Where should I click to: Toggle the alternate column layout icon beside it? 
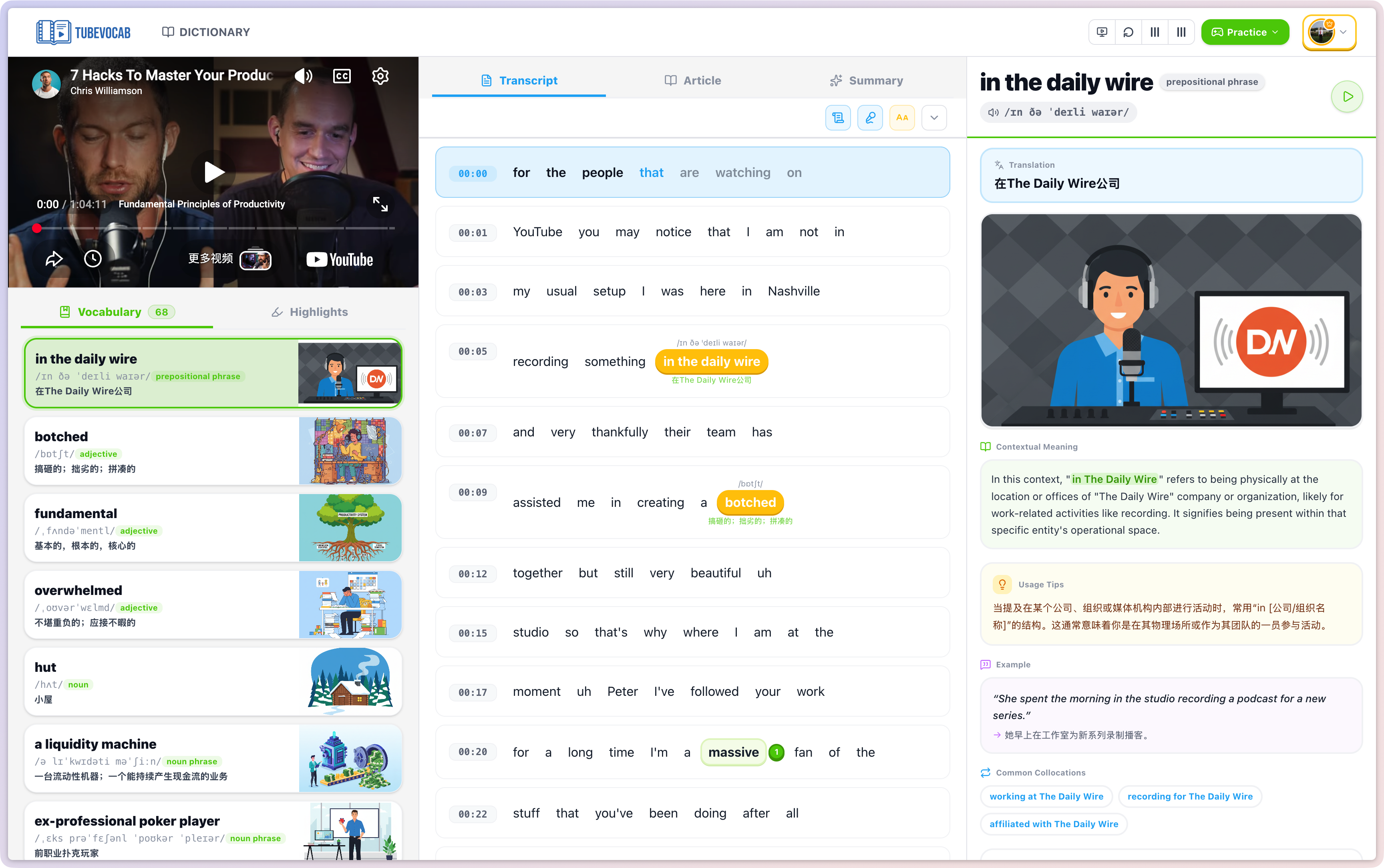click(x=1181, y=32)
